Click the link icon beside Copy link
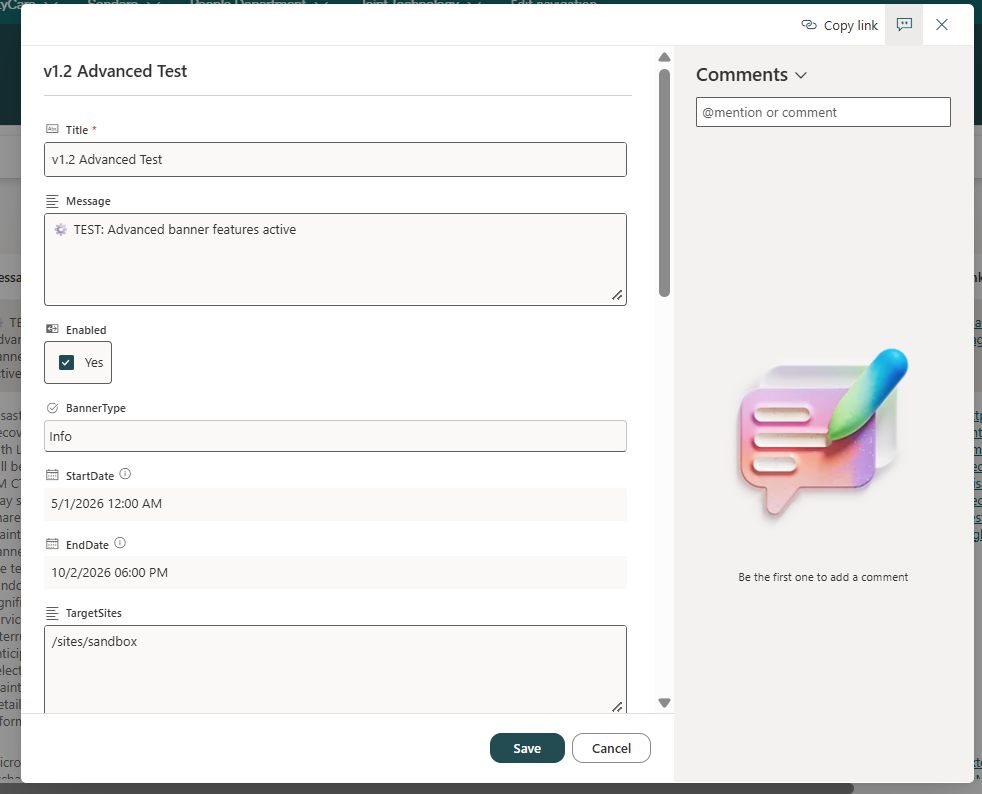This screenshot has height=794, width=982. [809, 25]
